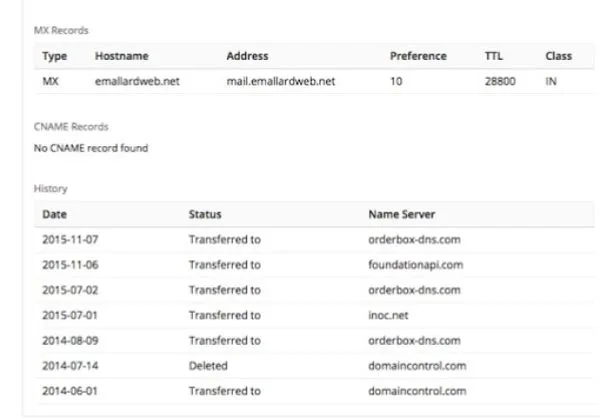Viewport: 600px width, 419px height.
Task: Select the 2015-11-07 history row
Action: [314, 240]
